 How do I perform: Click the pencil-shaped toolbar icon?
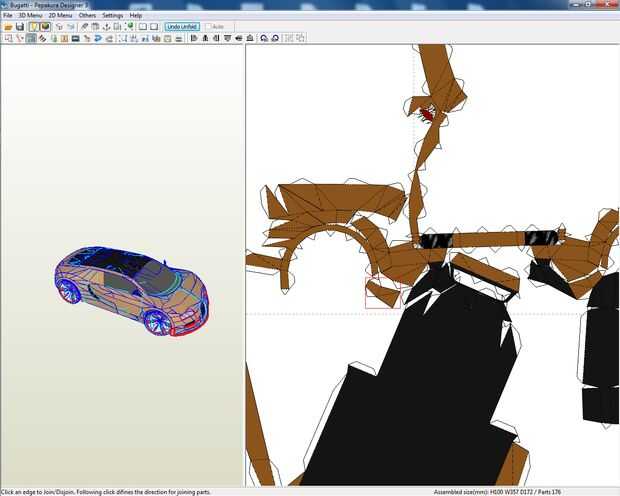click(84, 27)
